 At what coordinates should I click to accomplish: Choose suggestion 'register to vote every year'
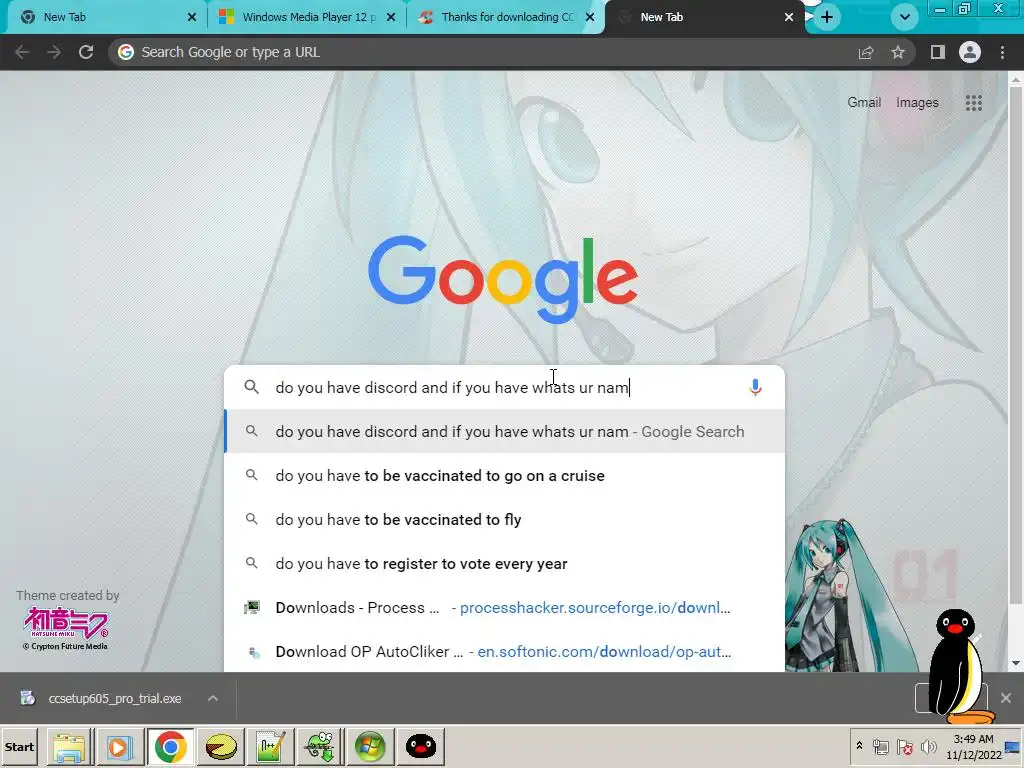[x=504, y=564]
